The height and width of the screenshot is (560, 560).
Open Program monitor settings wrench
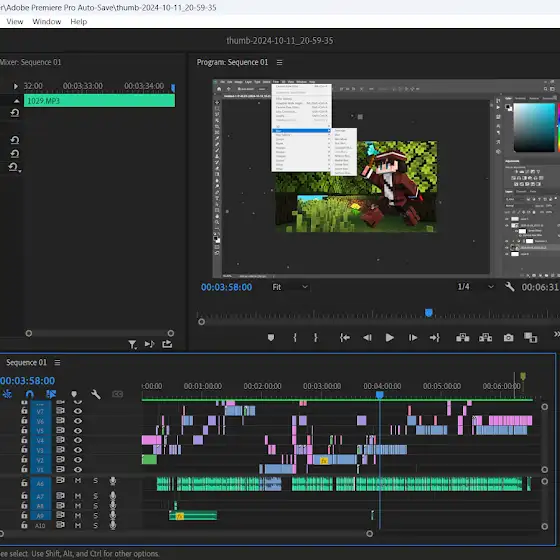click(x=510, y=287)
